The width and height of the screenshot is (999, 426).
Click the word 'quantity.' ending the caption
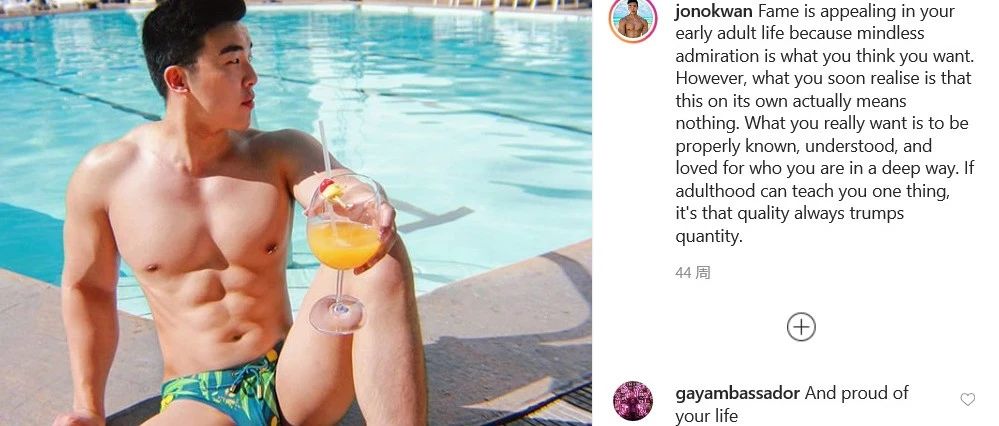709,237
